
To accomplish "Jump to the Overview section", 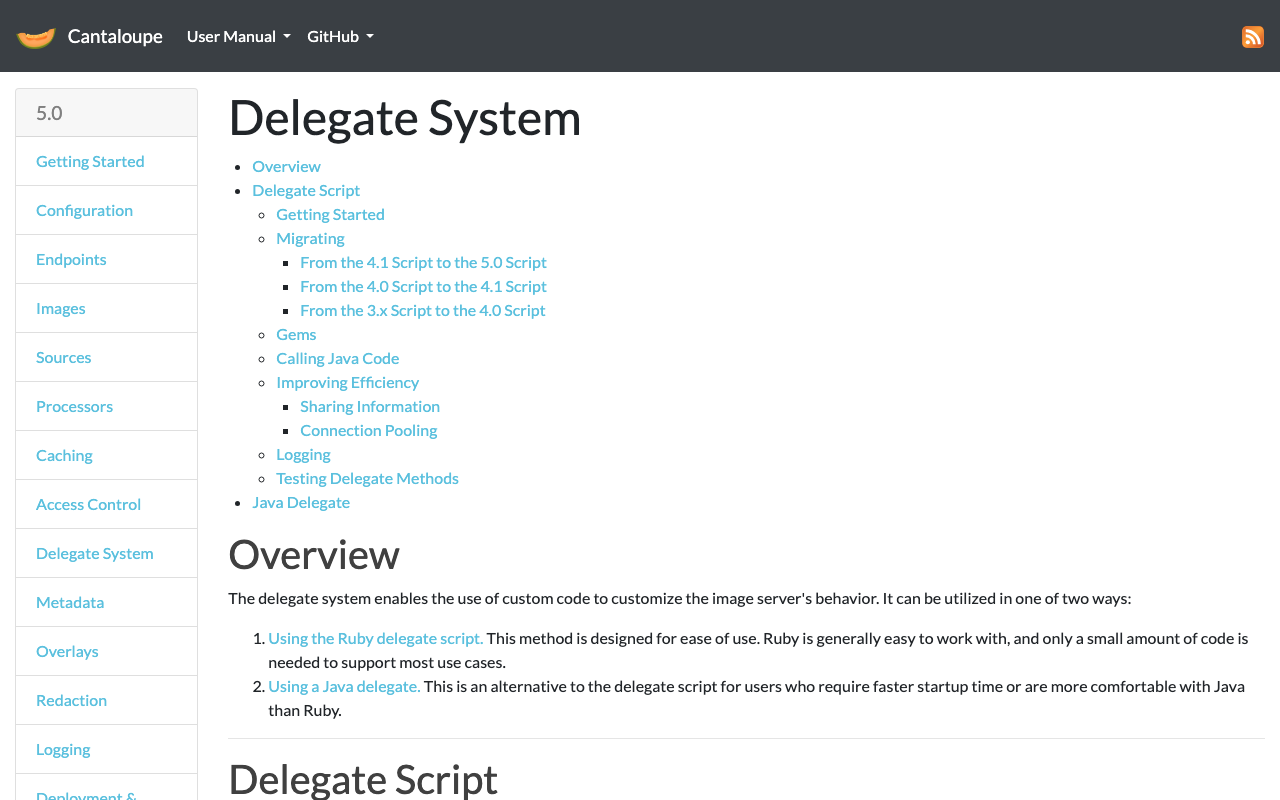I will [x=286, y=166].
